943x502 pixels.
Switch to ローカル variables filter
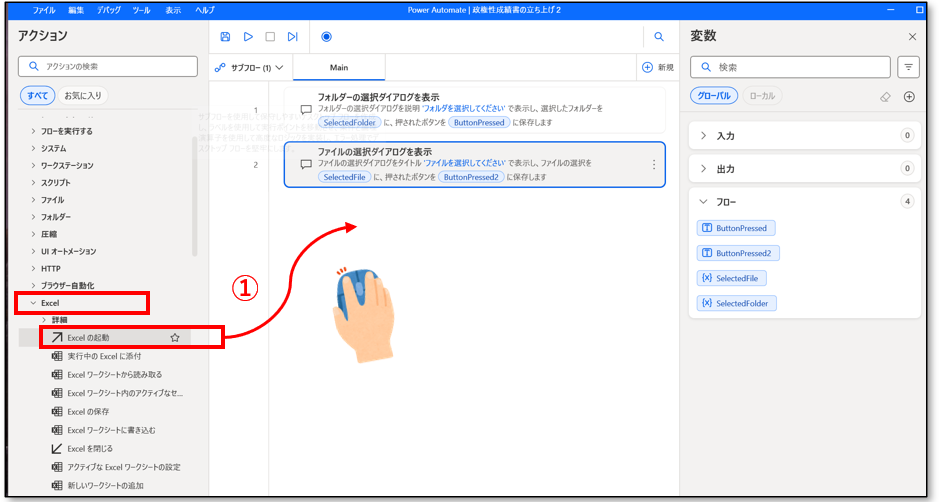point(763,96)
